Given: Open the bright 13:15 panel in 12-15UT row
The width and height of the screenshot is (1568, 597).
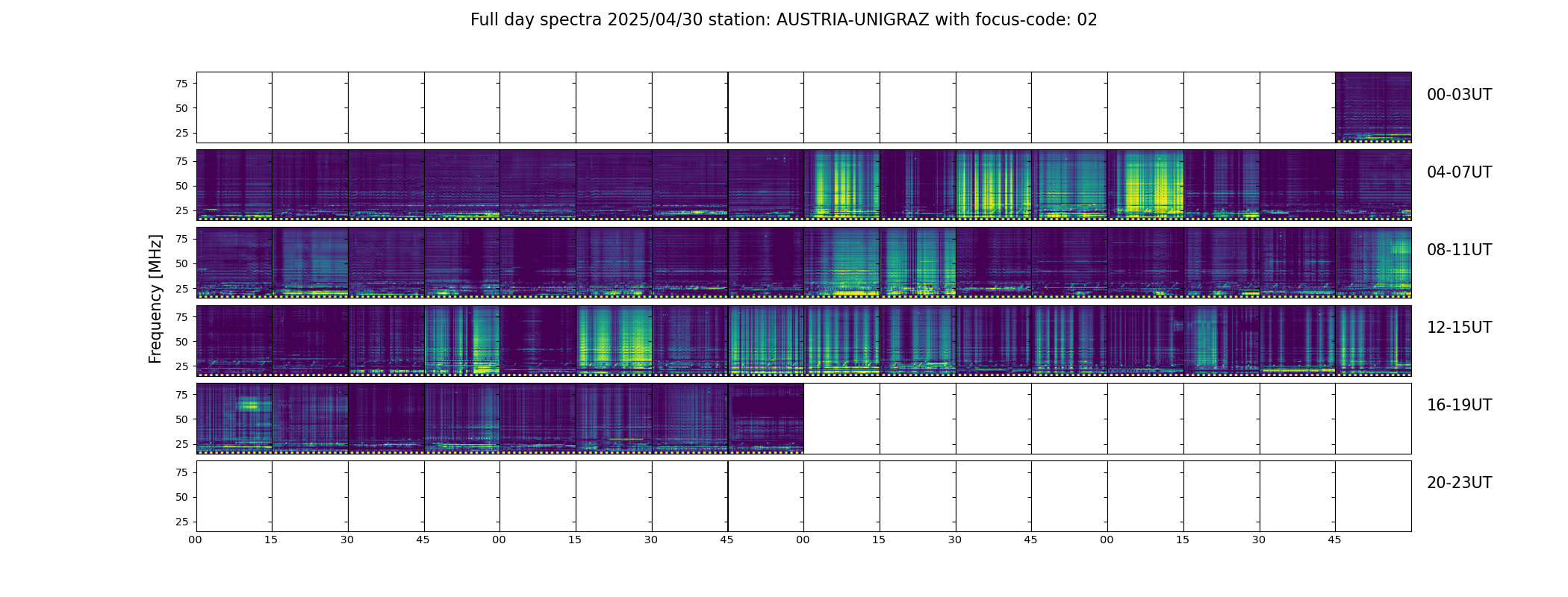Looking at the screenshot, I should click(x=614, y=340).
